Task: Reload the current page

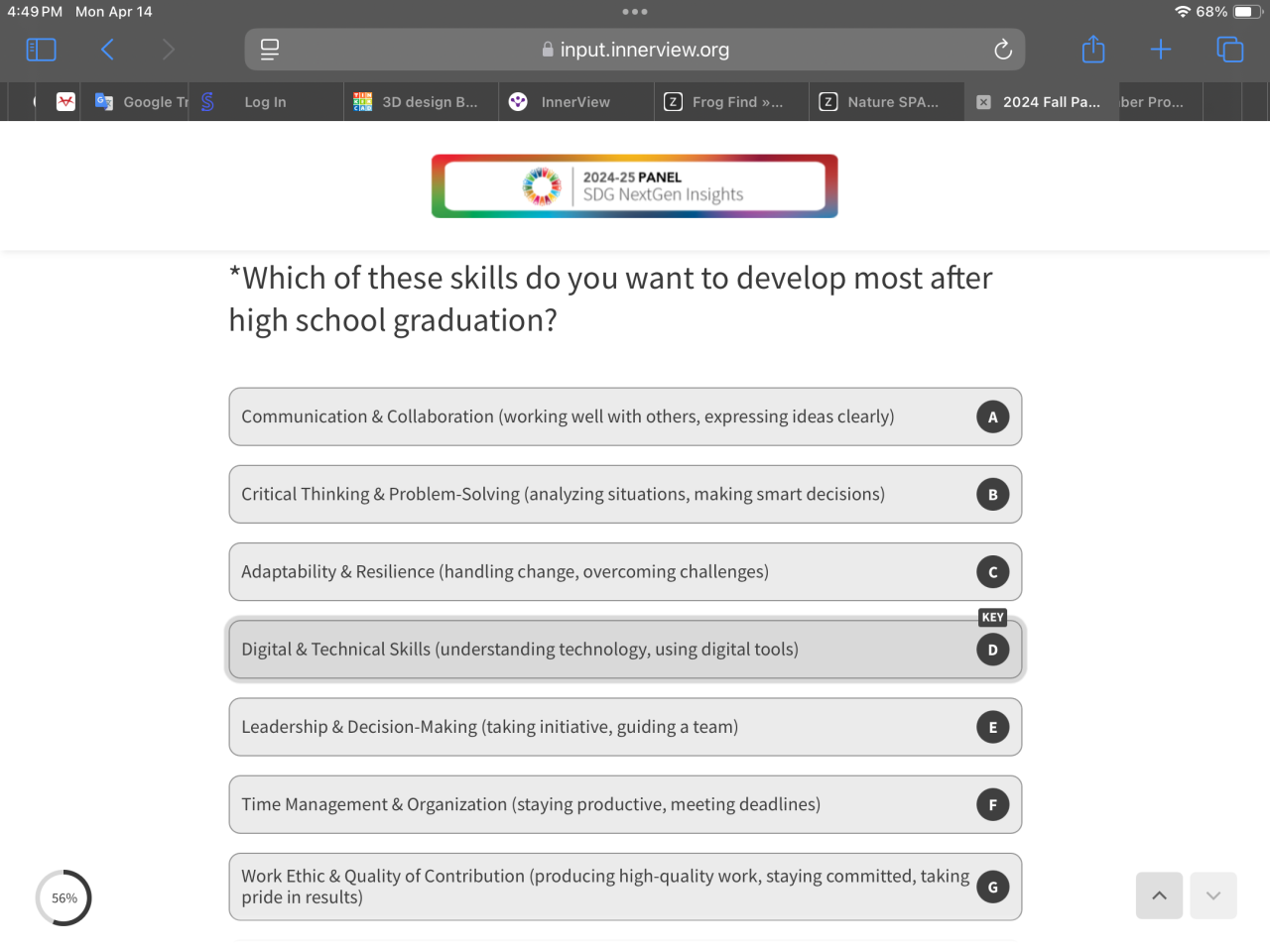Action: [x=1003, y=50]
